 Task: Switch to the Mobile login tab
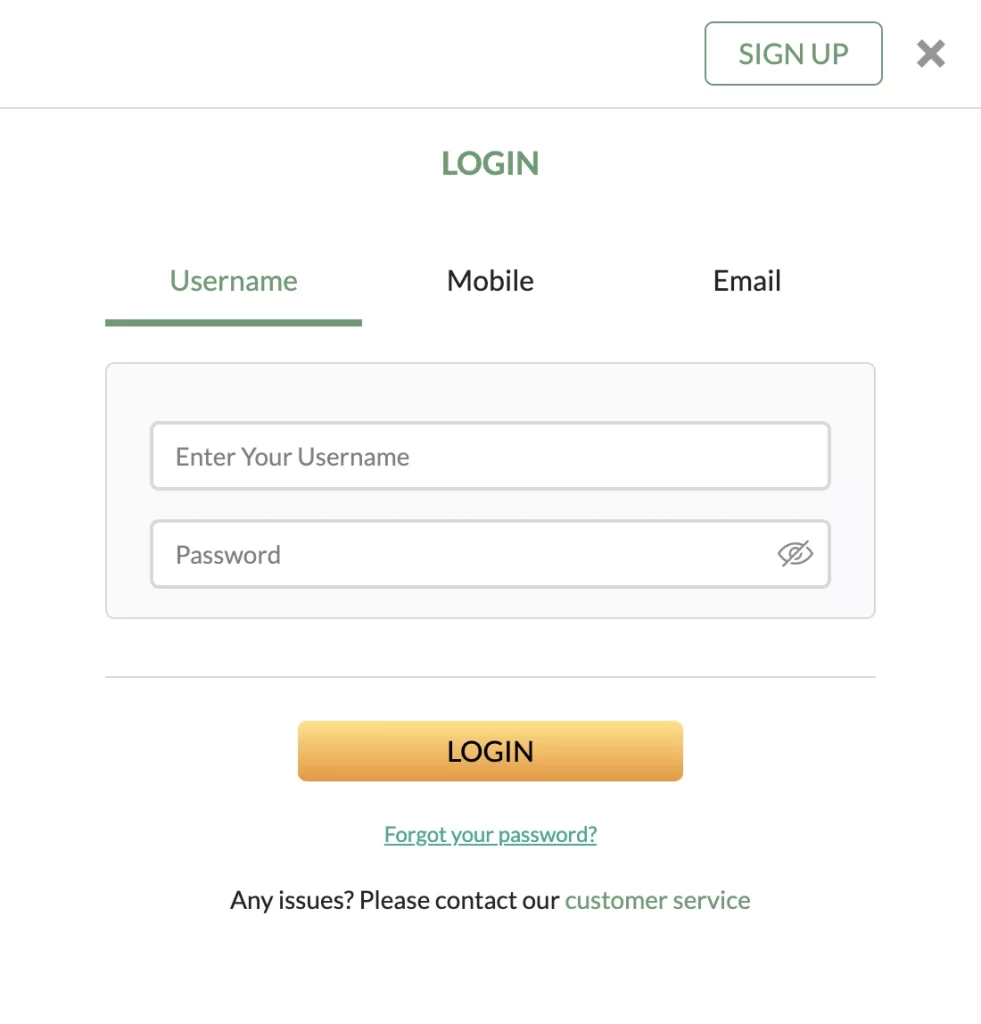489,281
